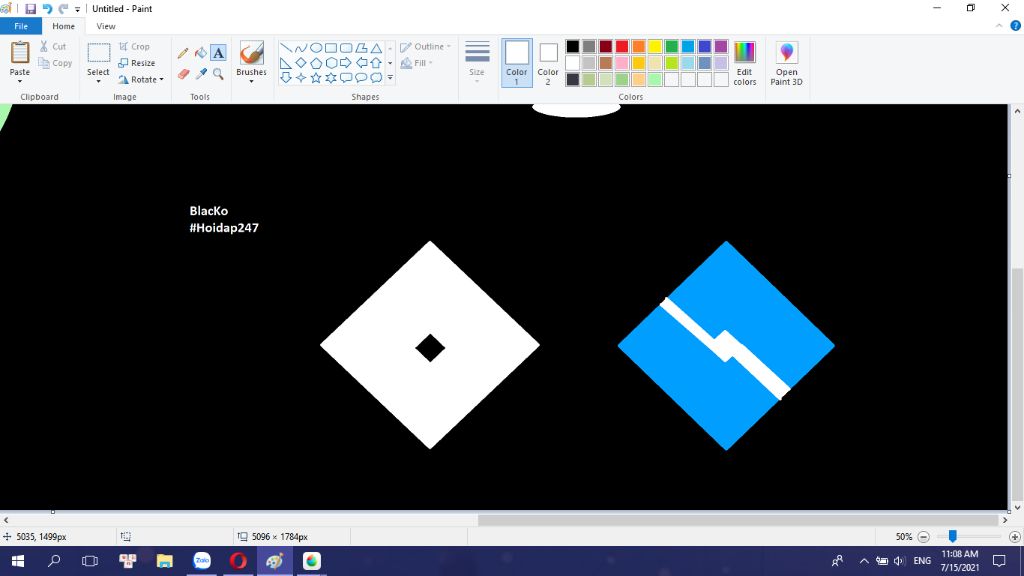
Task: Pick the Right arrow shape
Action: tap(346, 63)
